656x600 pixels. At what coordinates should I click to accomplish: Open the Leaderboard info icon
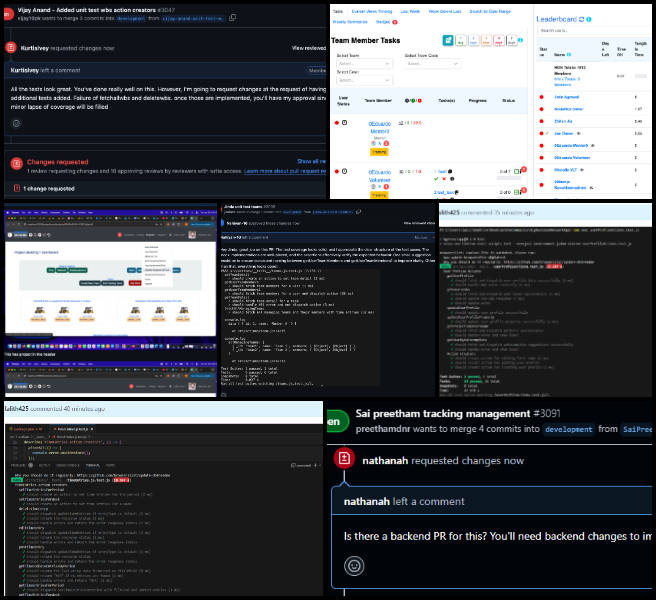[589, 19]
